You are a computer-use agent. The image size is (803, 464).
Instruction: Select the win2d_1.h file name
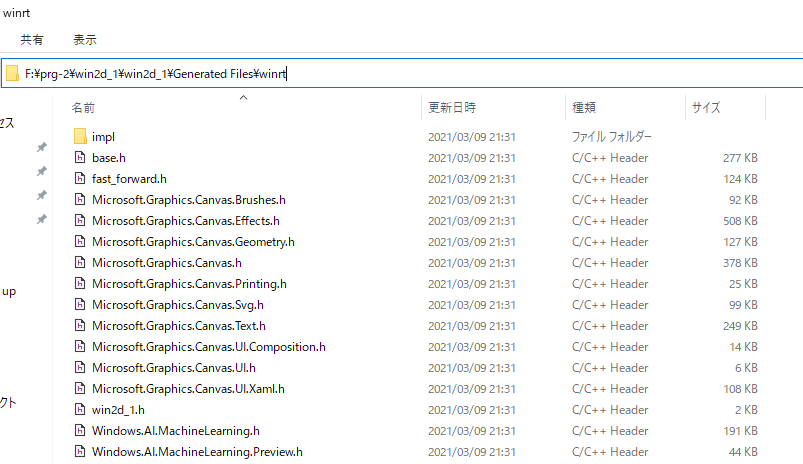pyautogui.click(x=118, y=410)
